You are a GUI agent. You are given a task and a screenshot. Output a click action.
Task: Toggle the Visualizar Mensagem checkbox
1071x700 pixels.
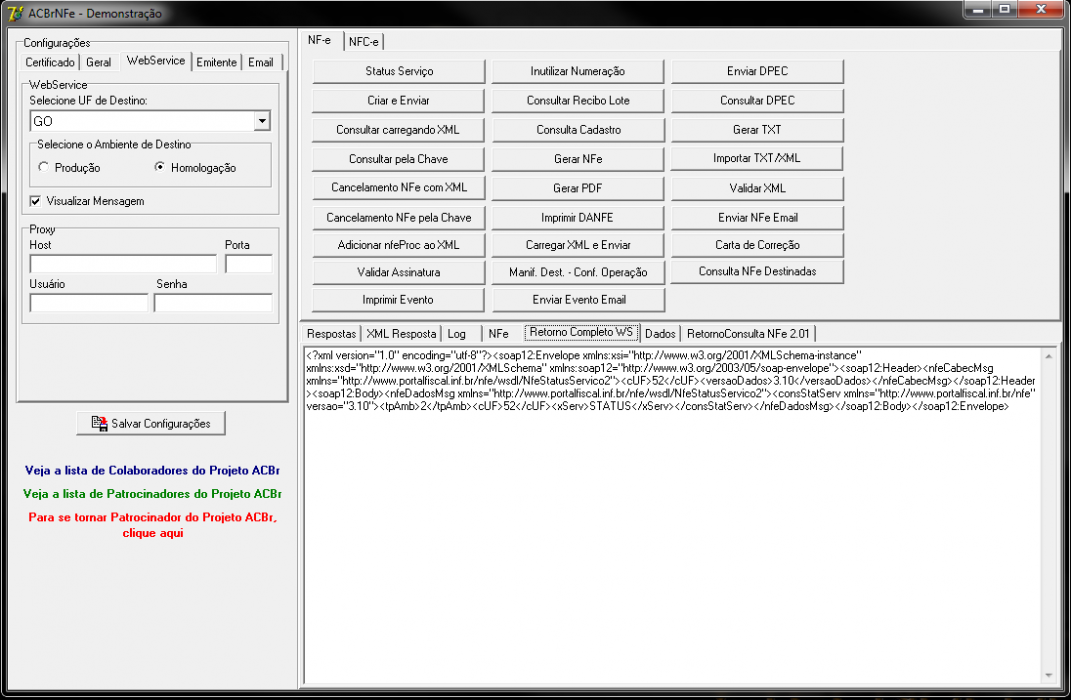(36, 201)
